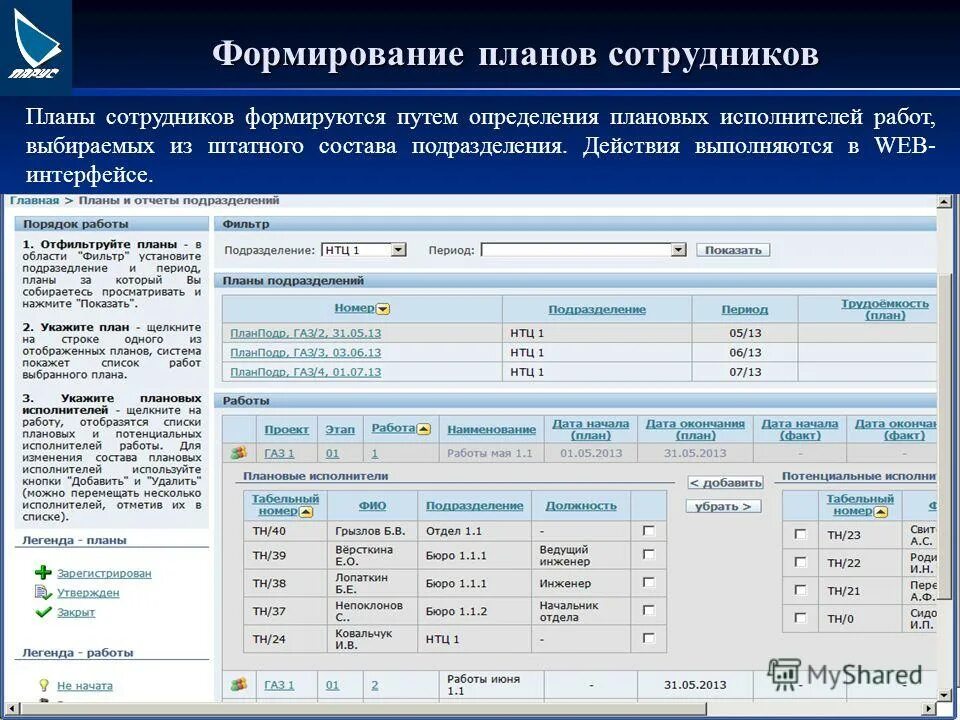Image resolution: width=960 pixels, height=720 pixels.
Task: Sort planned performers by ФИО header
Action: (x=372, y=506)
